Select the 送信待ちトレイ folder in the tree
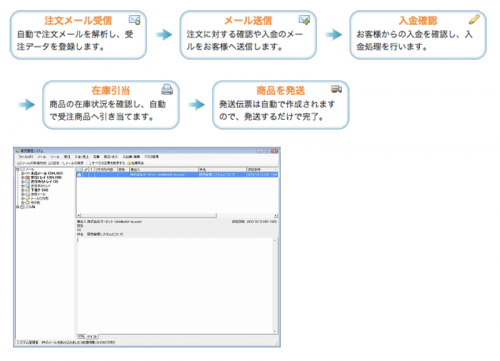 (44, 182)
